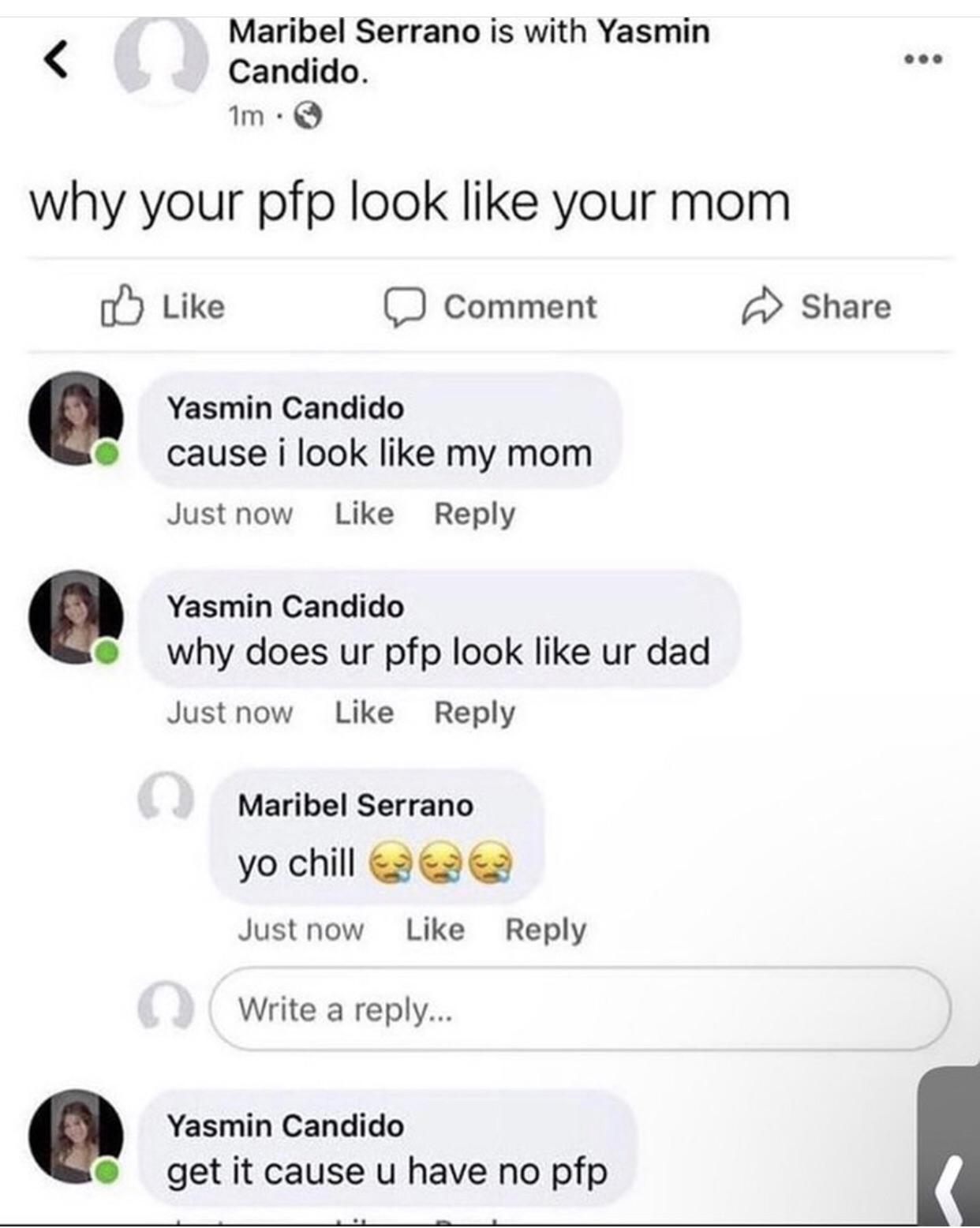Click into the 'Write a reply...' field
Screen dimensions: 980x1228
pos(580,1009)
